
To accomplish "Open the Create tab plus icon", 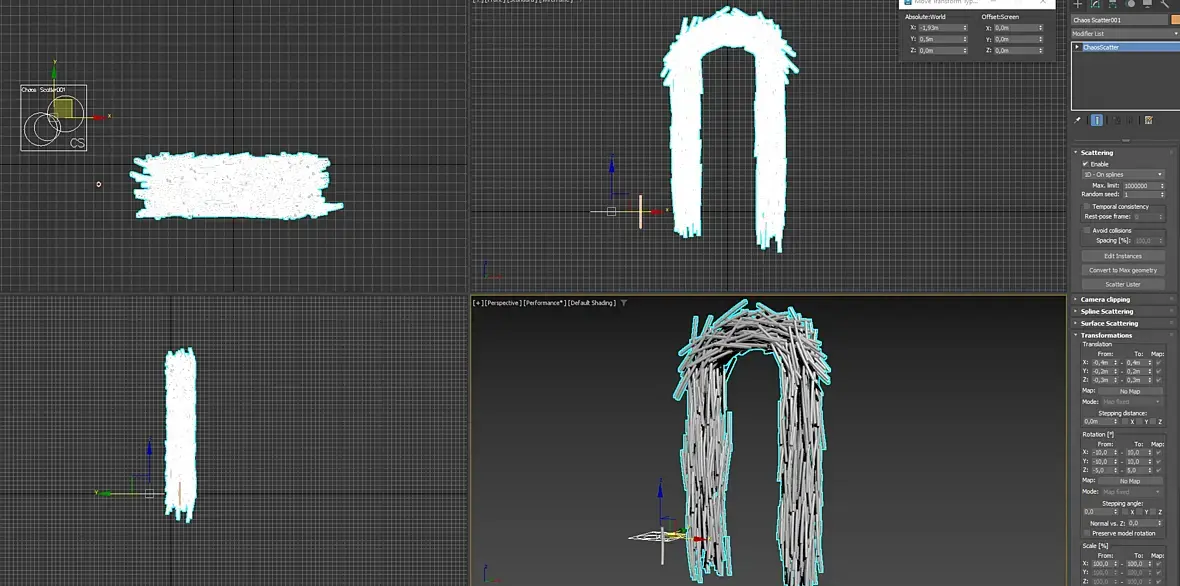I will [x=1078, y=4].
